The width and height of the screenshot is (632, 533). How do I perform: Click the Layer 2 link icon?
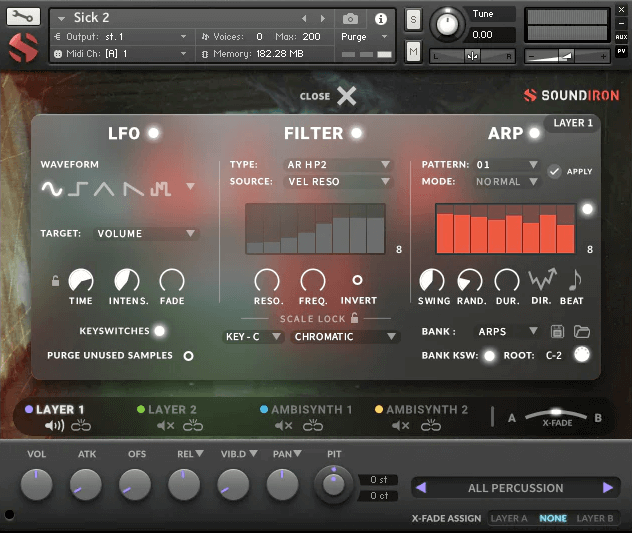coord(193,425)
